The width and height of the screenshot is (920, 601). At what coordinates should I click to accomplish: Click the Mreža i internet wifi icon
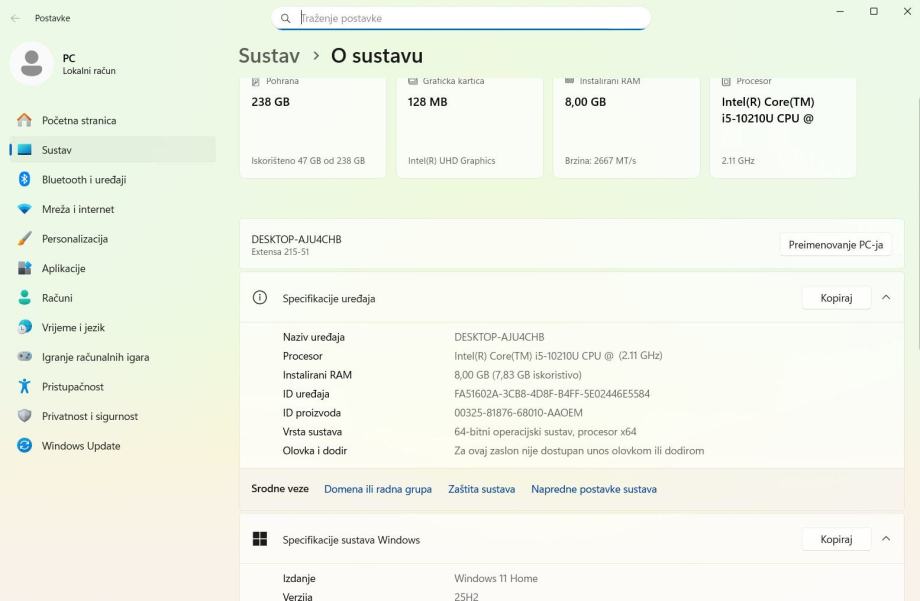[25, 209]
